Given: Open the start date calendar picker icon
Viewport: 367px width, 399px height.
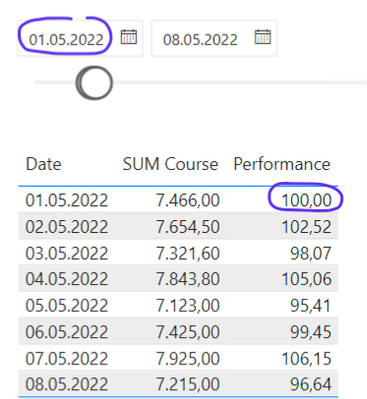Looking at the screenshot, I should (x=129, y=37).
